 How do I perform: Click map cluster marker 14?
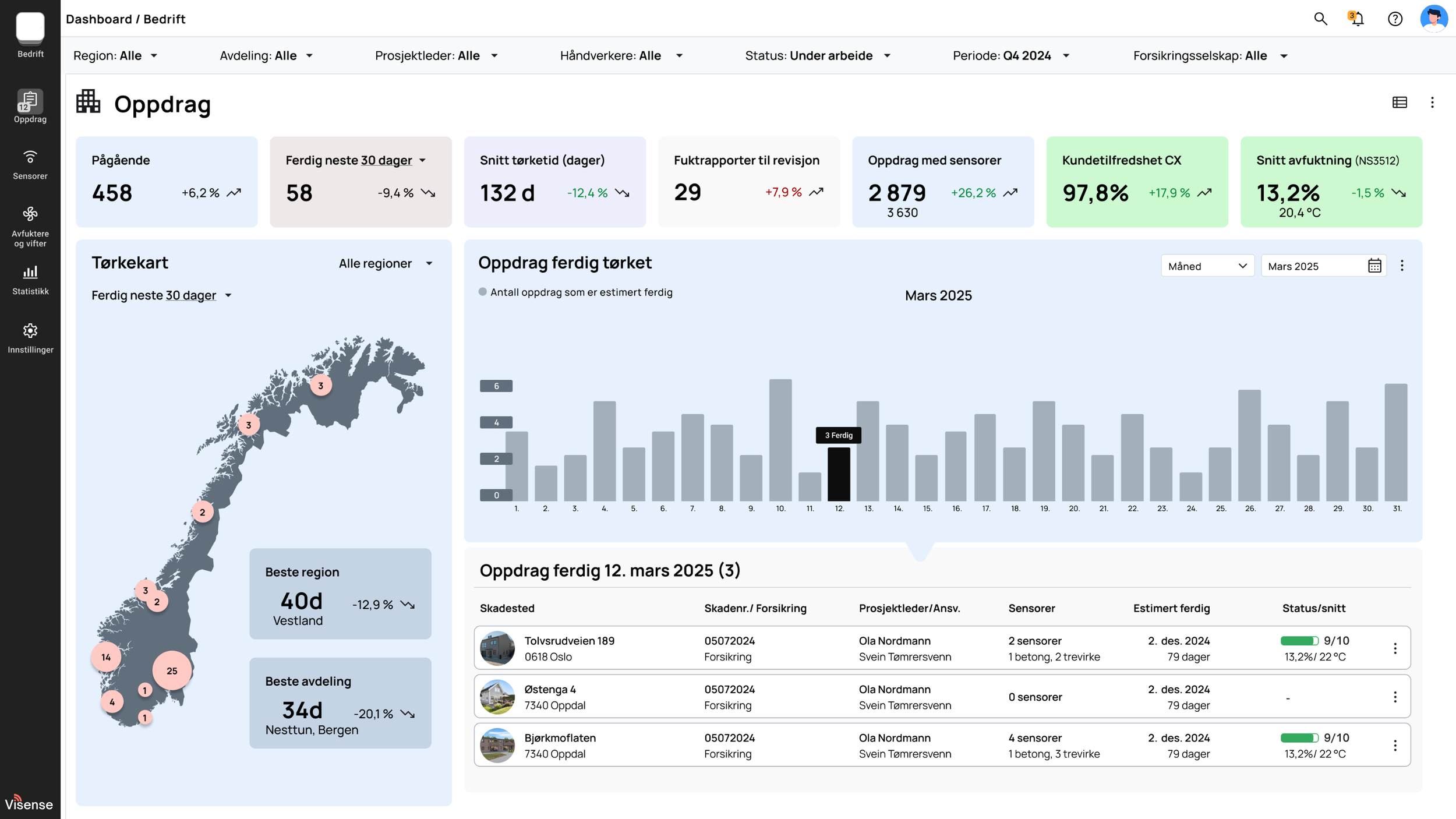pos(106,657)
